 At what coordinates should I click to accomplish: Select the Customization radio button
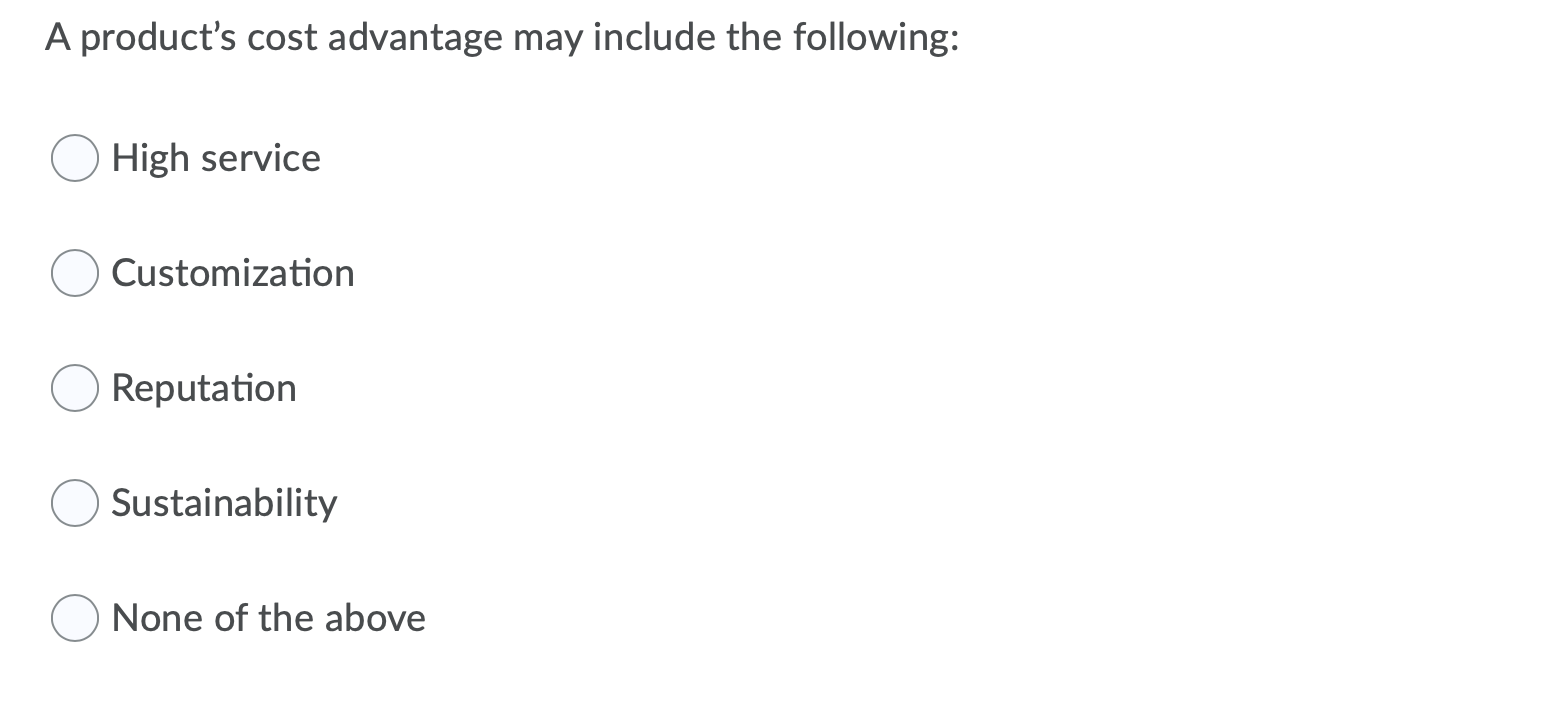(74, 272)
